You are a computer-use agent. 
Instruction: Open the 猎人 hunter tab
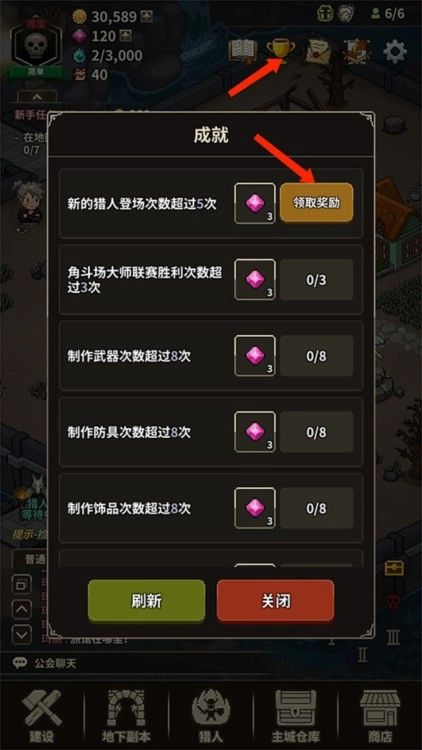coord(211,716)
